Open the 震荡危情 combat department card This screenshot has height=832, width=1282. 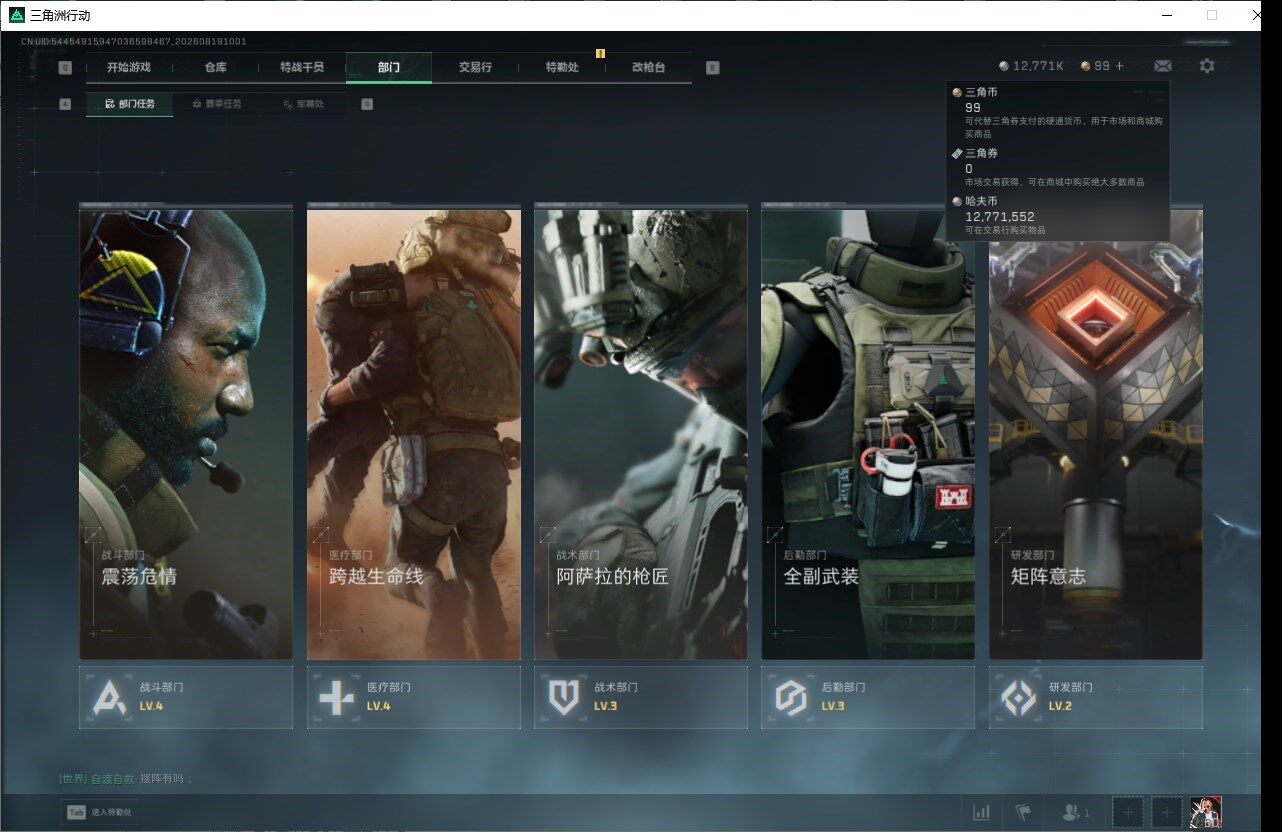pyautogui.click(x=186, y=434)
